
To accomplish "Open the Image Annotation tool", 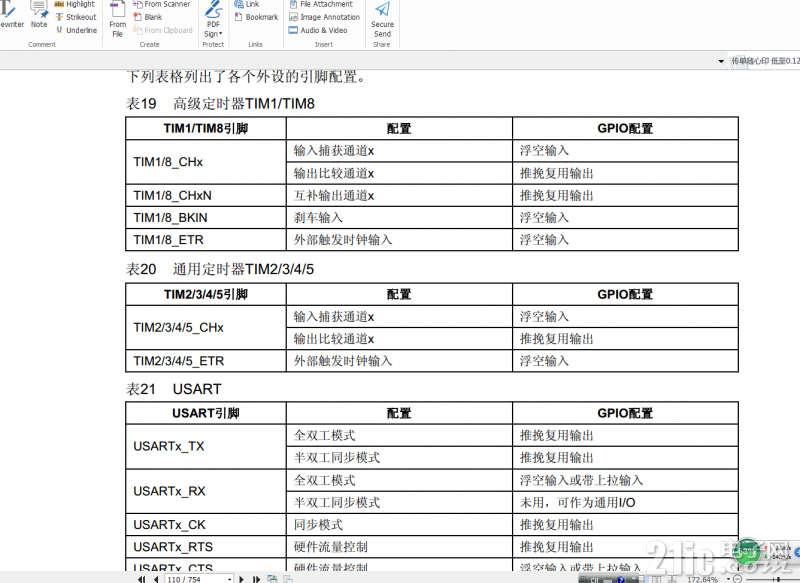I will pyautogui.click(x=324, y=17).
